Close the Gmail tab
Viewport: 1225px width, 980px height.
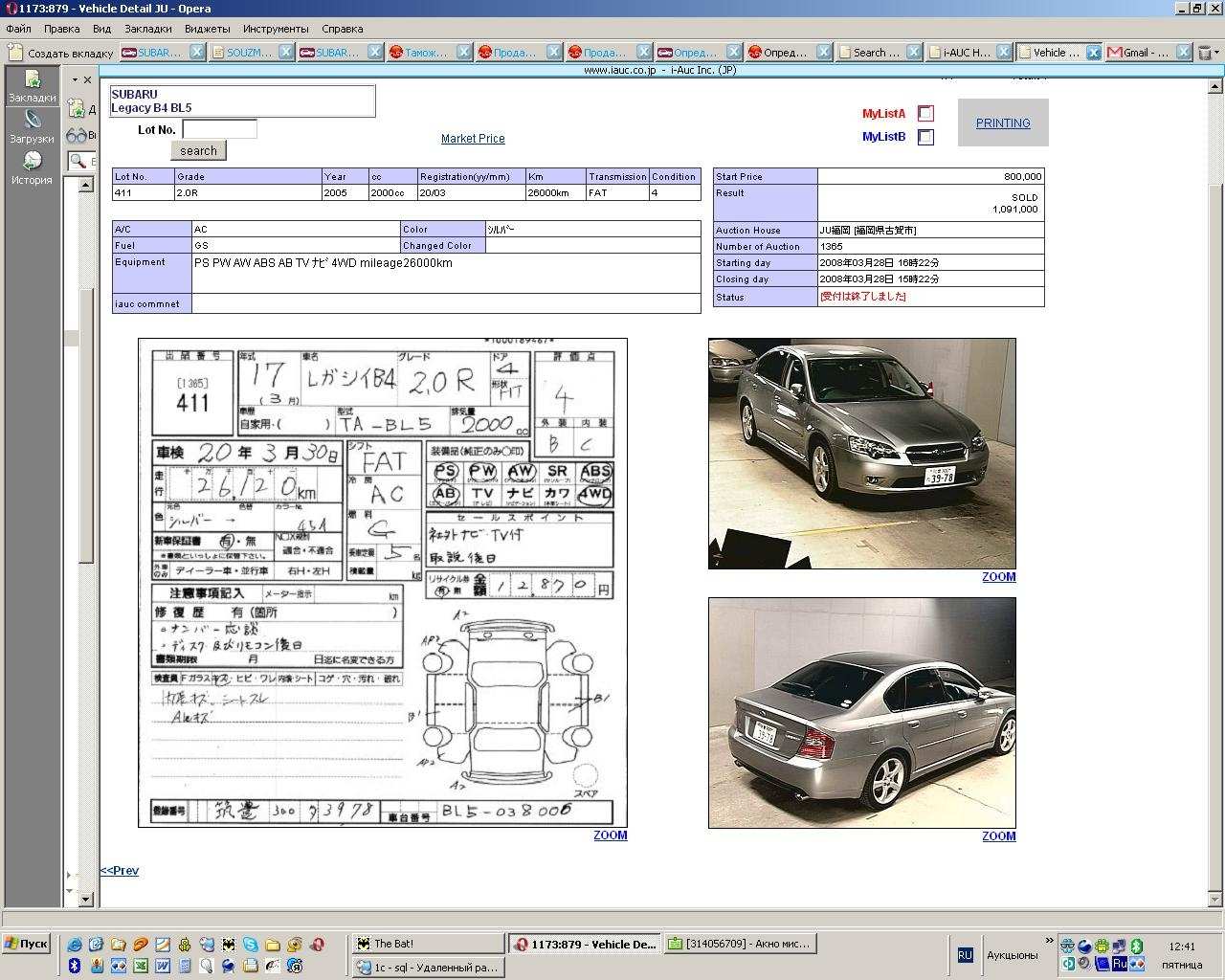pyautogui.click(x=1184, y=53)
